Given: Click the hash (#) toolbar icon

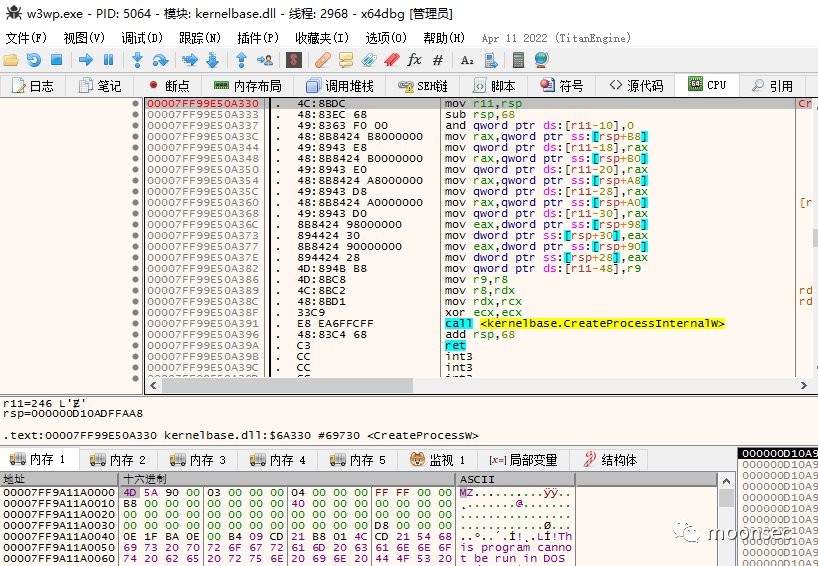Looking at the screenshot, I should (438, 60).
